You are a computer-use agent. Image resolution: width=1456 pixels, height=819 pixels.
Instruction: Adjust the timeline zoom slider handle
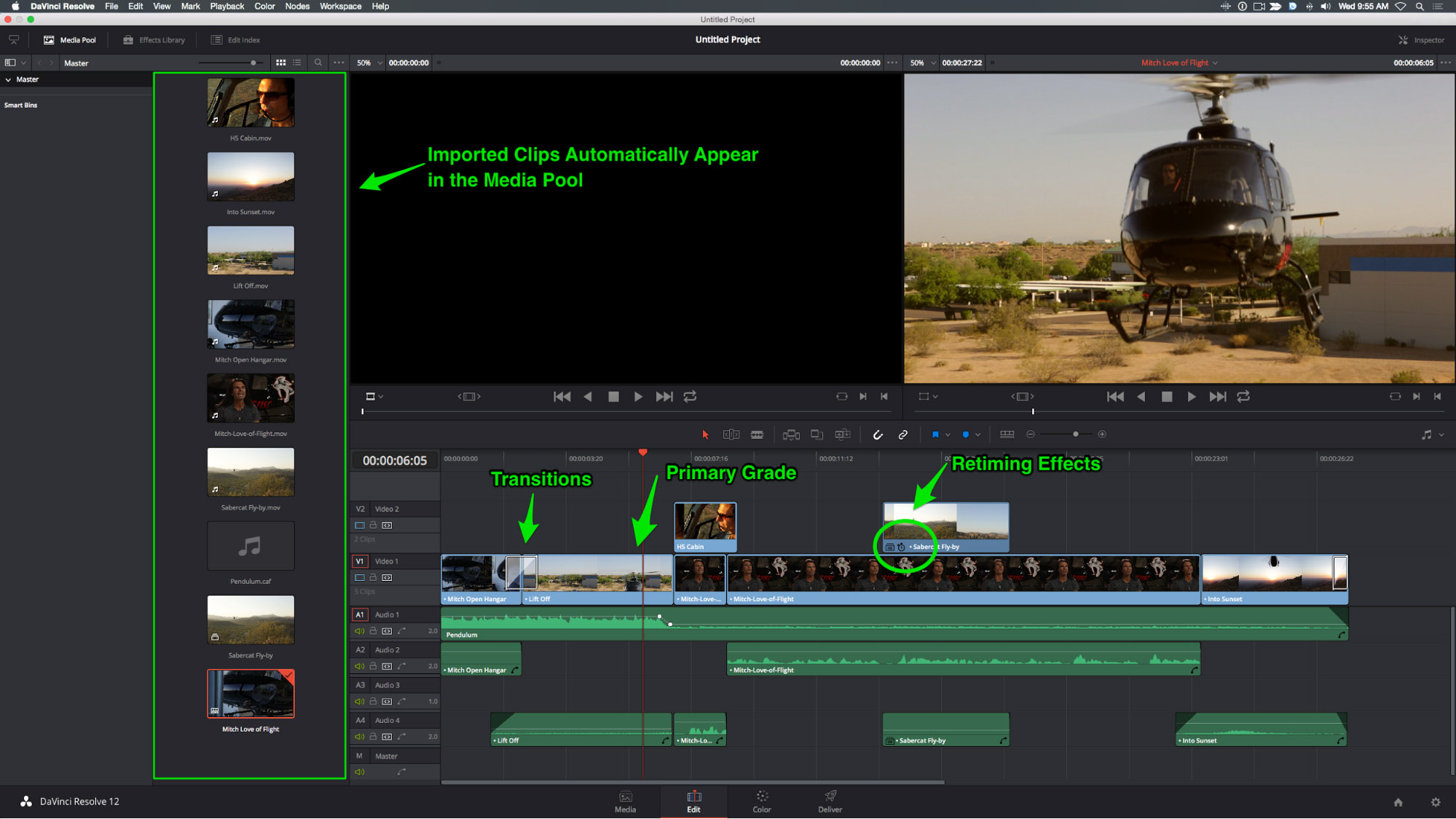click(x=1075, y=435)
